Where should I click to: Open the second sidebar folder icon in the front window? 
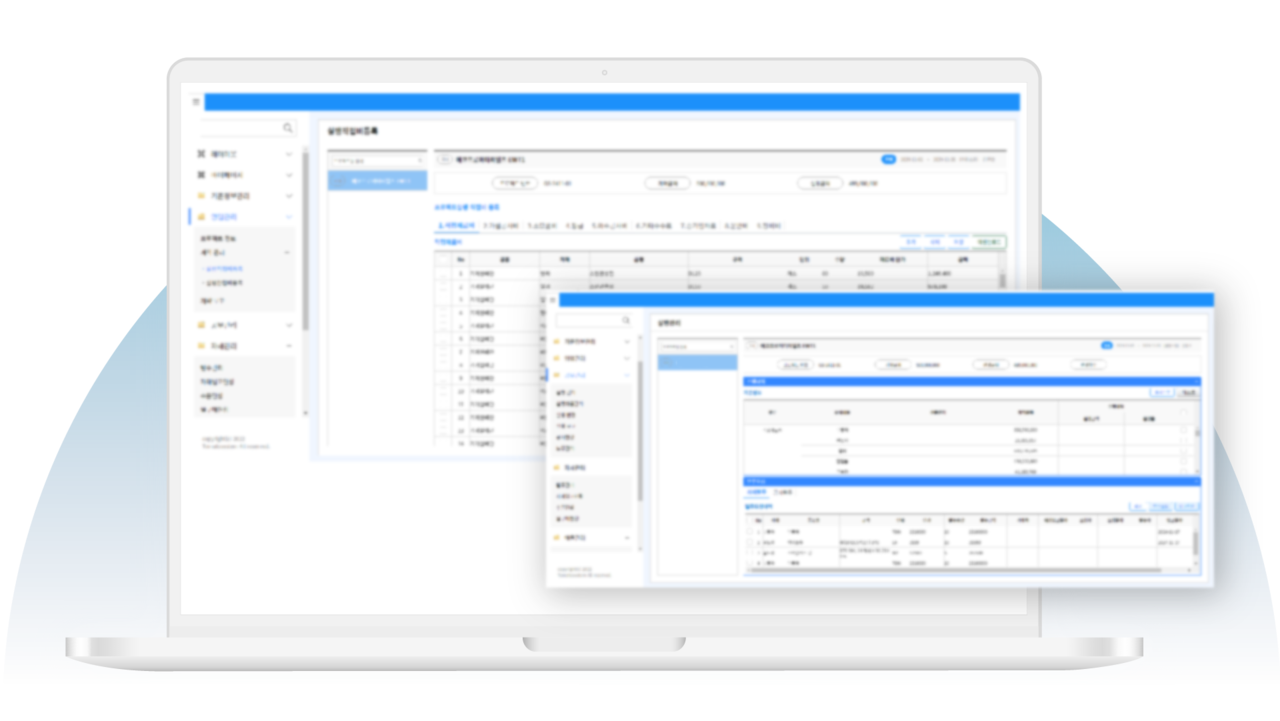(557, 358)
